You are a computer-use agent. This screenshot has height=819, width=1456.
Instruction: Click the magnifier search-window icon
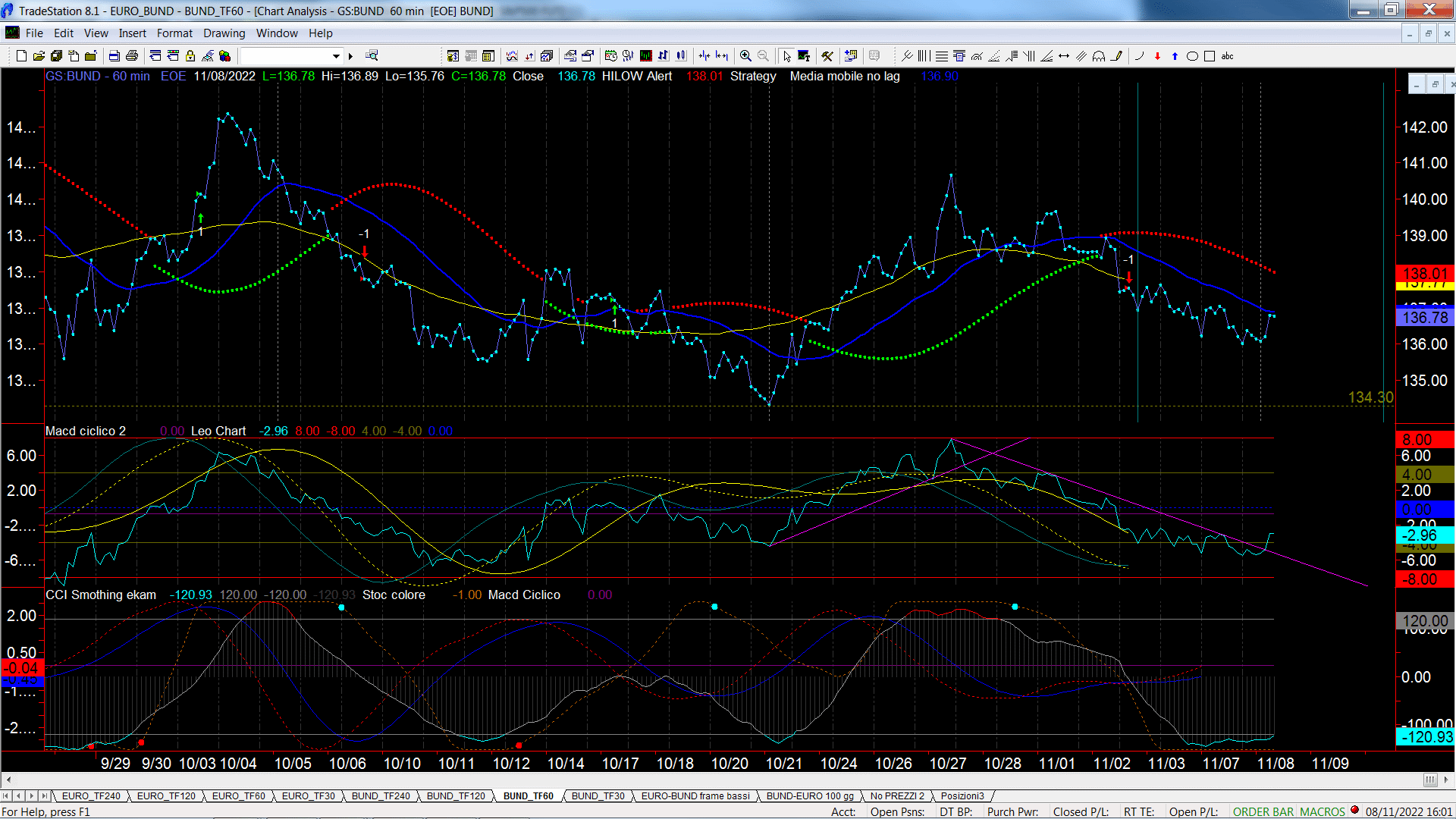[372, 55]
